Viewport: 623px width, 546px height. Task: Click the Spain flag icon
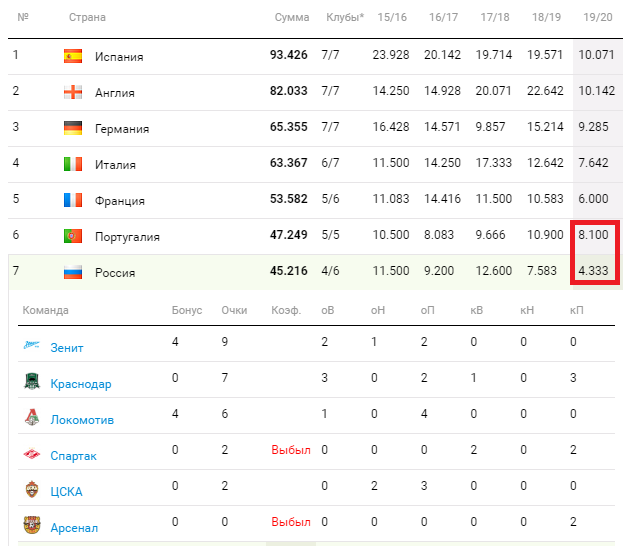[73, 56]
